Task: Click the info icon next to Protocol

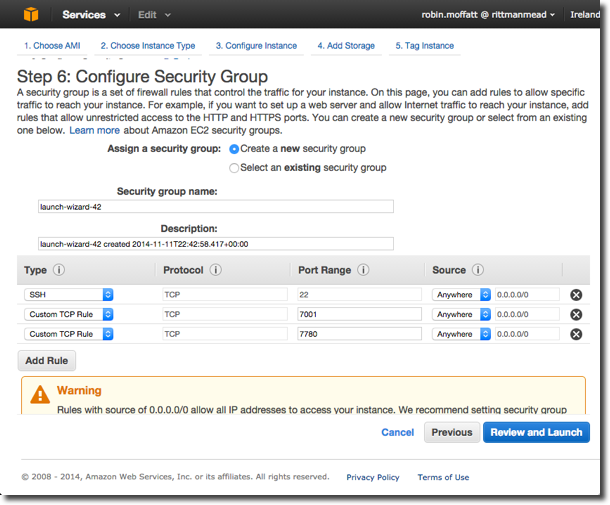Action: coord(216,270)
